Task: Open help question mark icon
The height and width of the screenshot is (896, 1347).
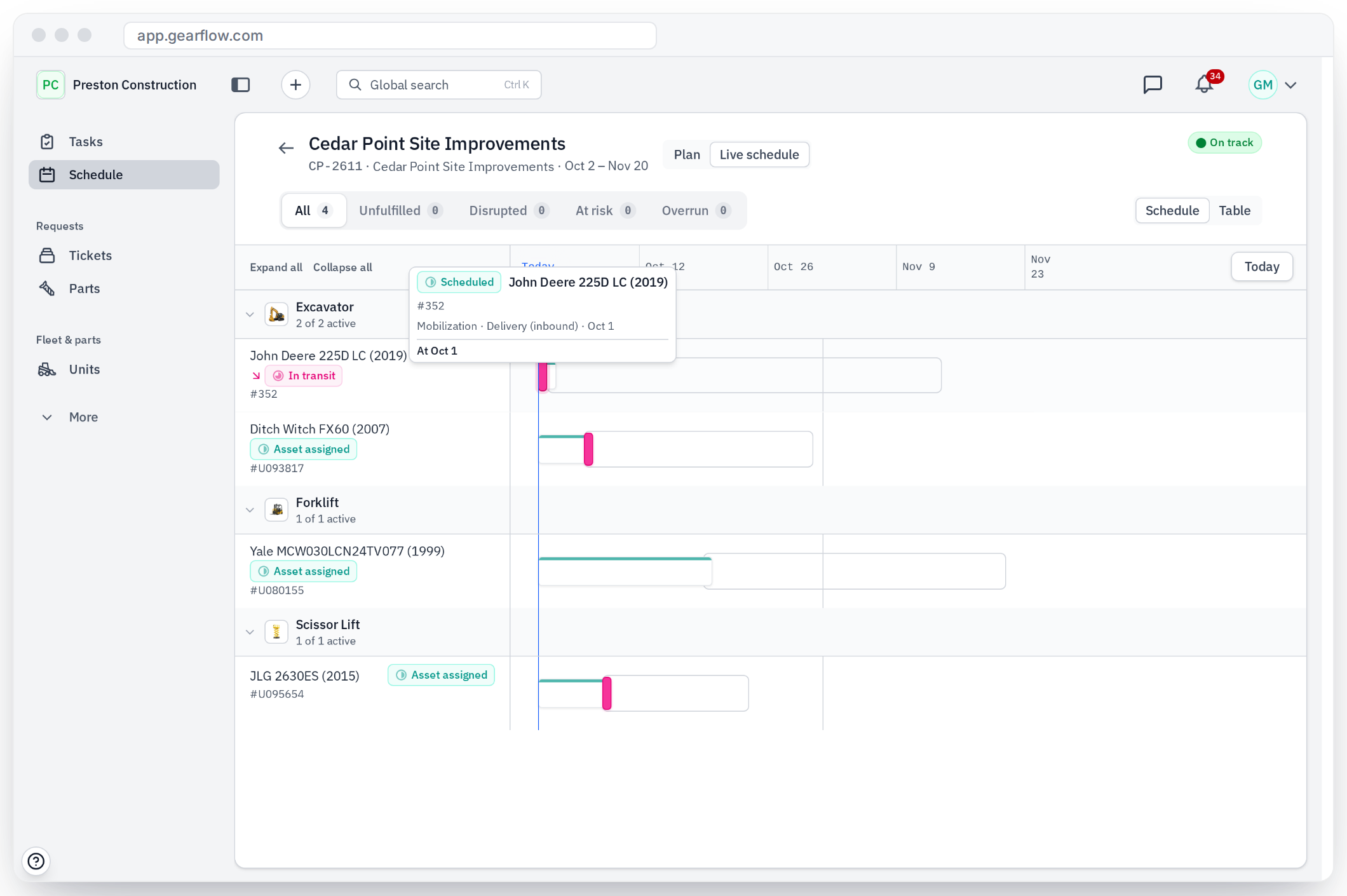Action: [x=36, y=861]
